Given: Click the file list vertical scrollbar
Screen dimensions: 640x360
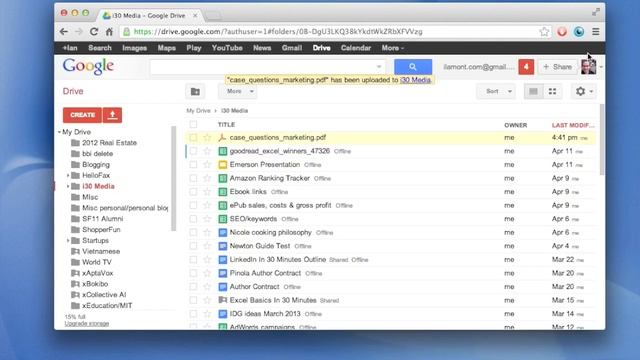Looking at the screenshot, I should click(602, 140).
